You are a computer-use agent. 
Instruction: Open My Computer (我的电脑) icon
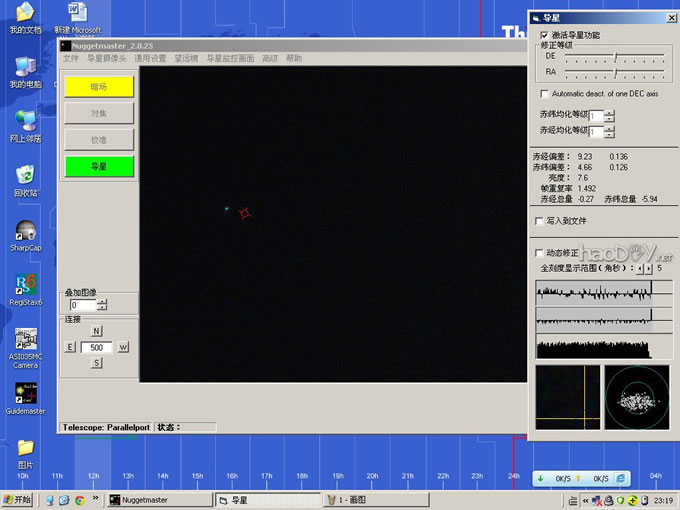pyautogui.click(x=26, y=68)
